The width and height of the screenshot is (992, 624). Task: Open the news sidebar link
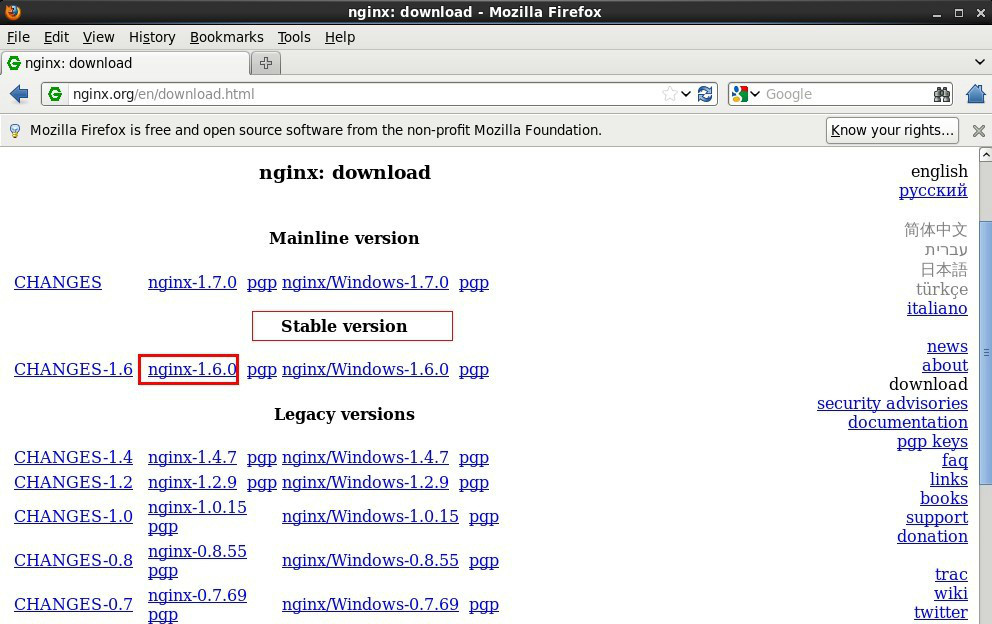pos(947,346)
